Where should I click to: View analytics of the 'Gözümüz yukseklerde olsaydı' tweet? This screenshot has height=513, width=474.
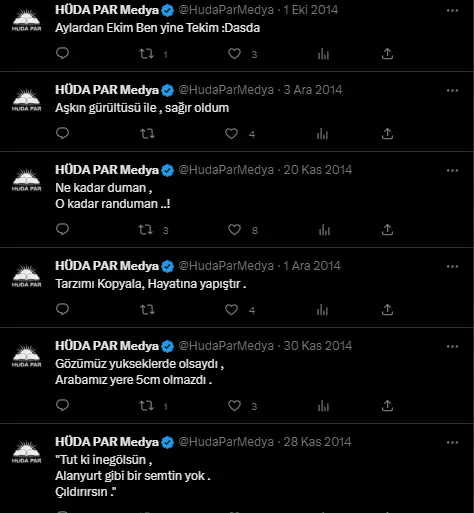[x=323, y=406]
